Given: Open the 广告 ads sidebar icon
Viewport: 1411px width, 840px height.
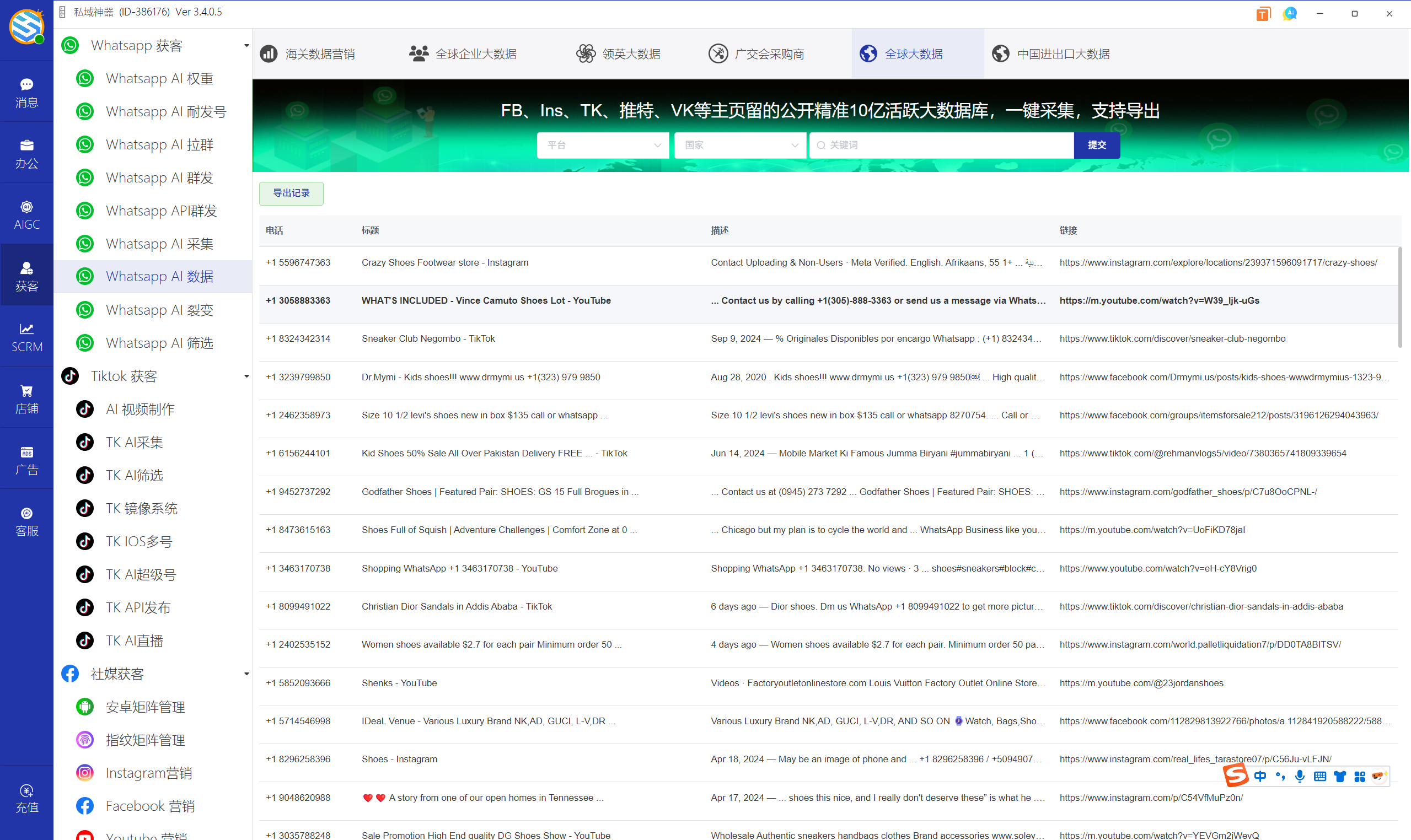Looking at the screenshot, I should [26, 460].
